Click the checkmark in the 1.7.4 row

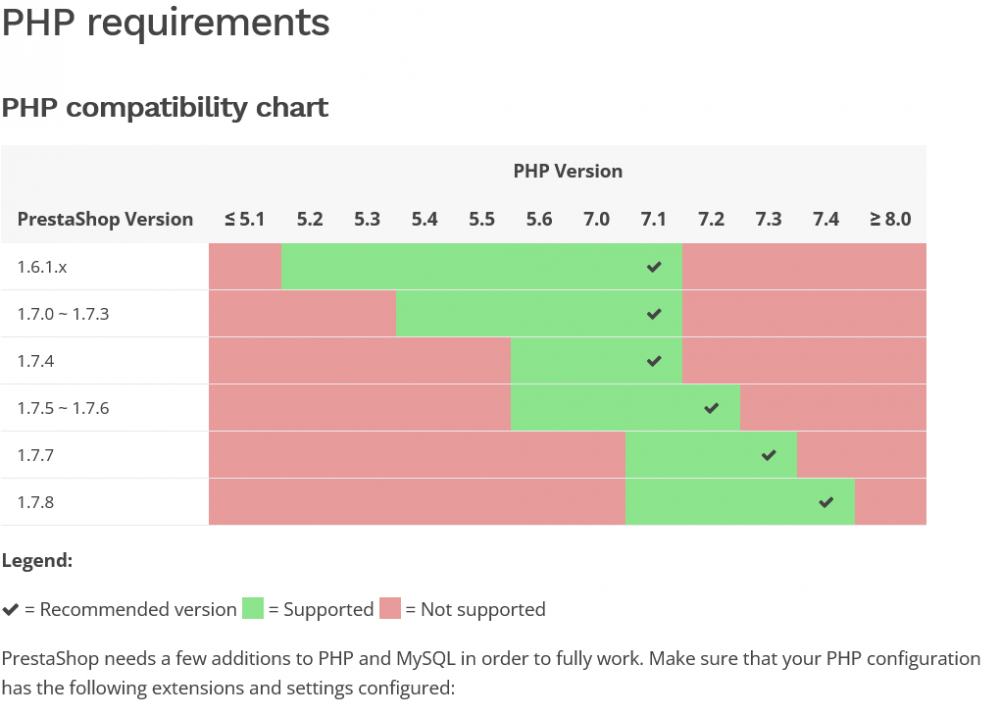tap(654, 361)
